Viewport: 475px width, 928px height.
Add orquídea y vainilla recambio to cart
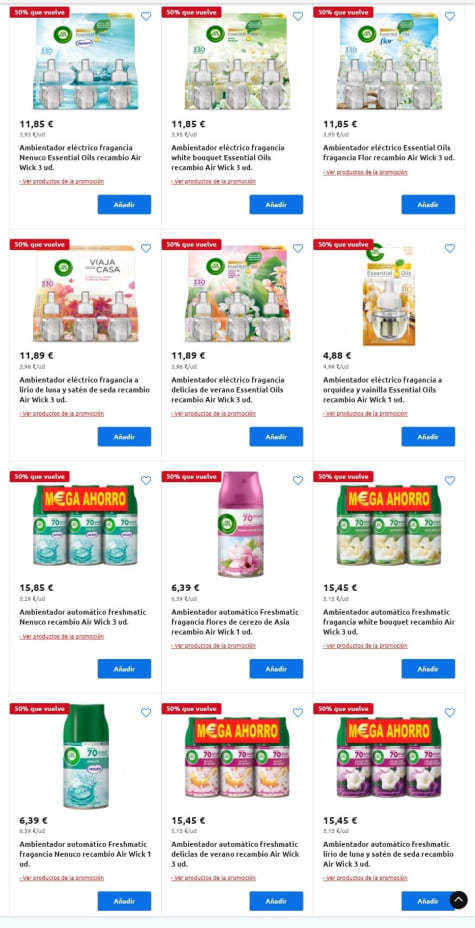pos(428,436)
